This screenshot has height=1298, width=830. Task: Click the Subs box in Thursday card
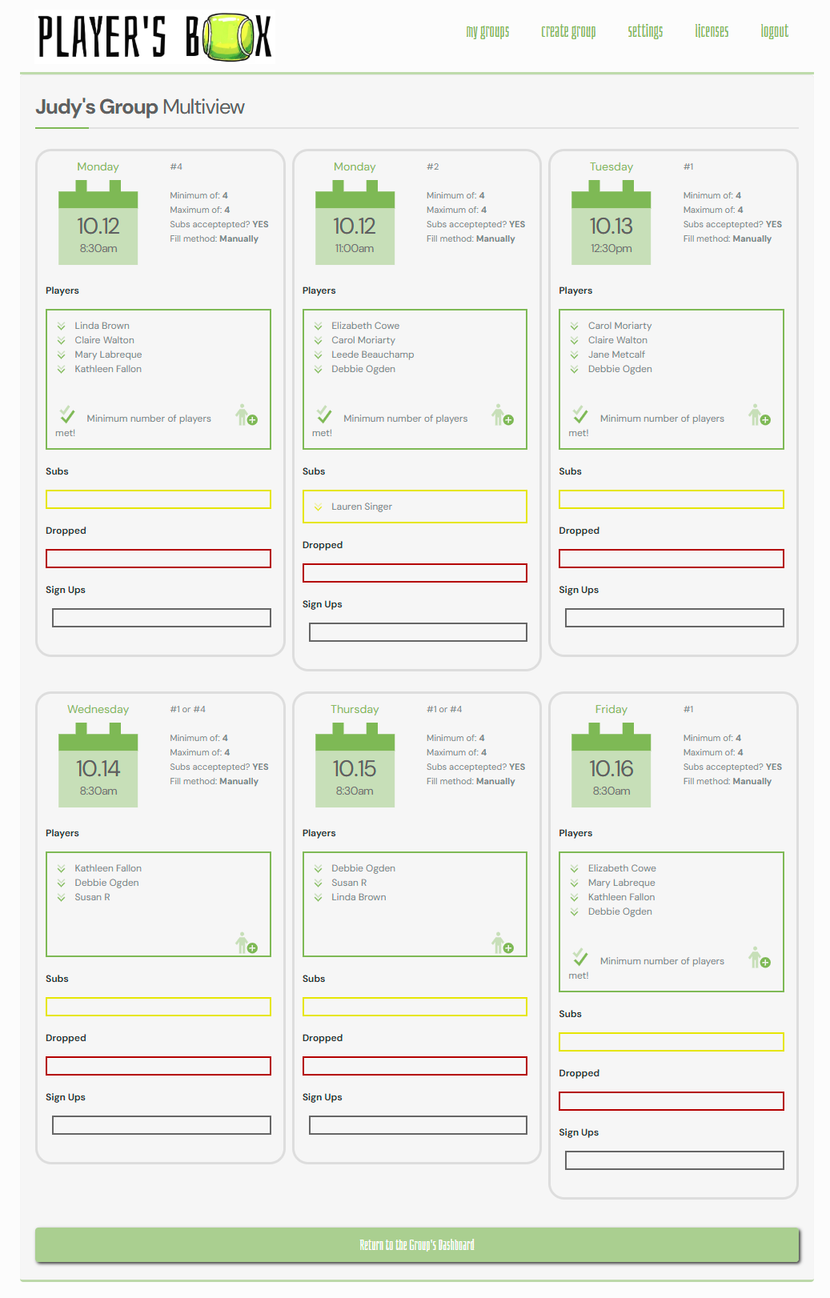click(415, 1006)
